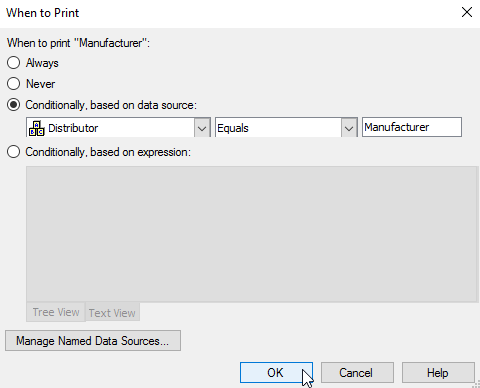The width and height of the screenshot is (480, 388).
Task: Click the Cancel button
Action: tap(357, 372)
